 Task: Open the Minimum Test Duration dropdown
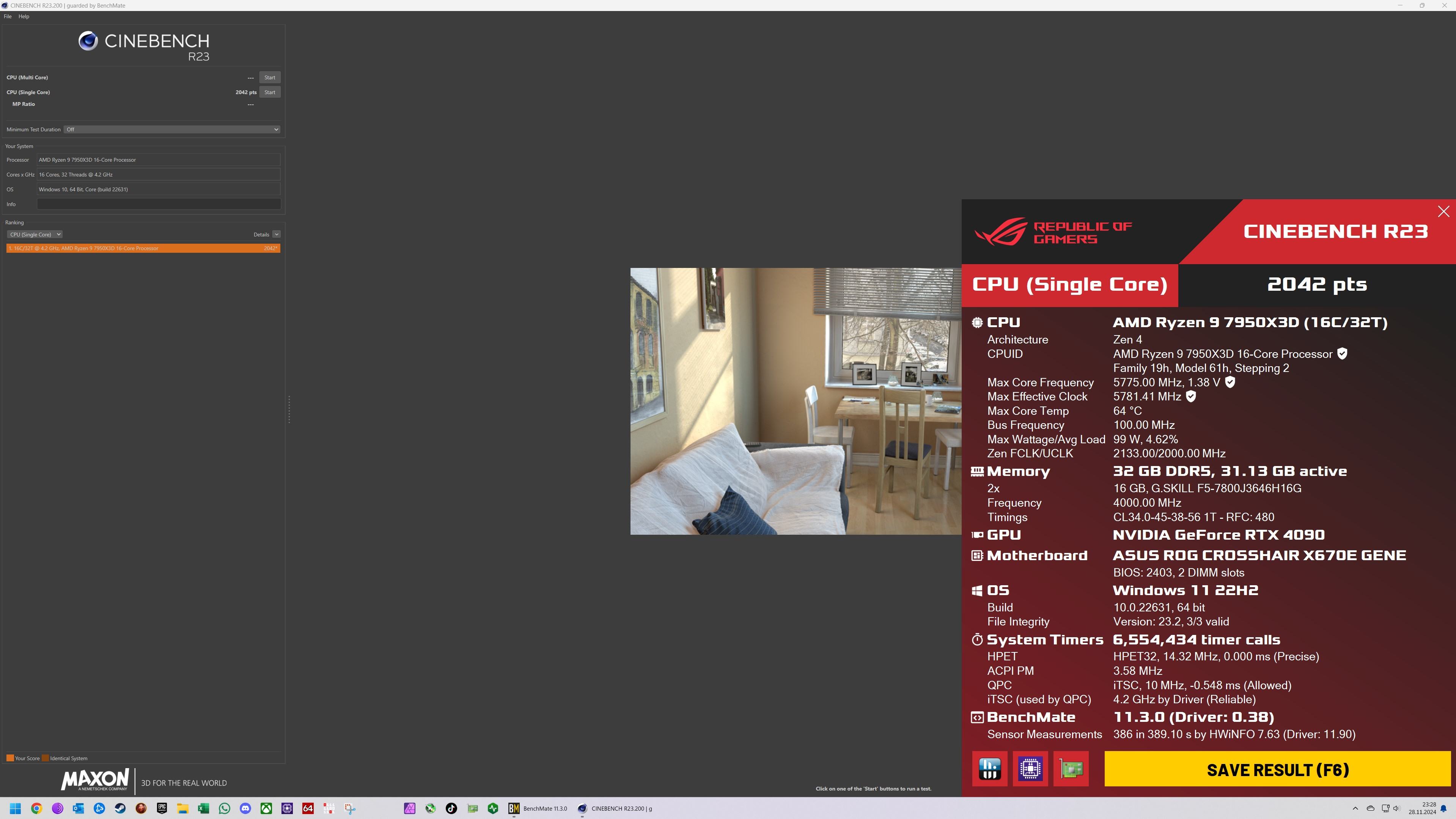click(x=172, y=129)
